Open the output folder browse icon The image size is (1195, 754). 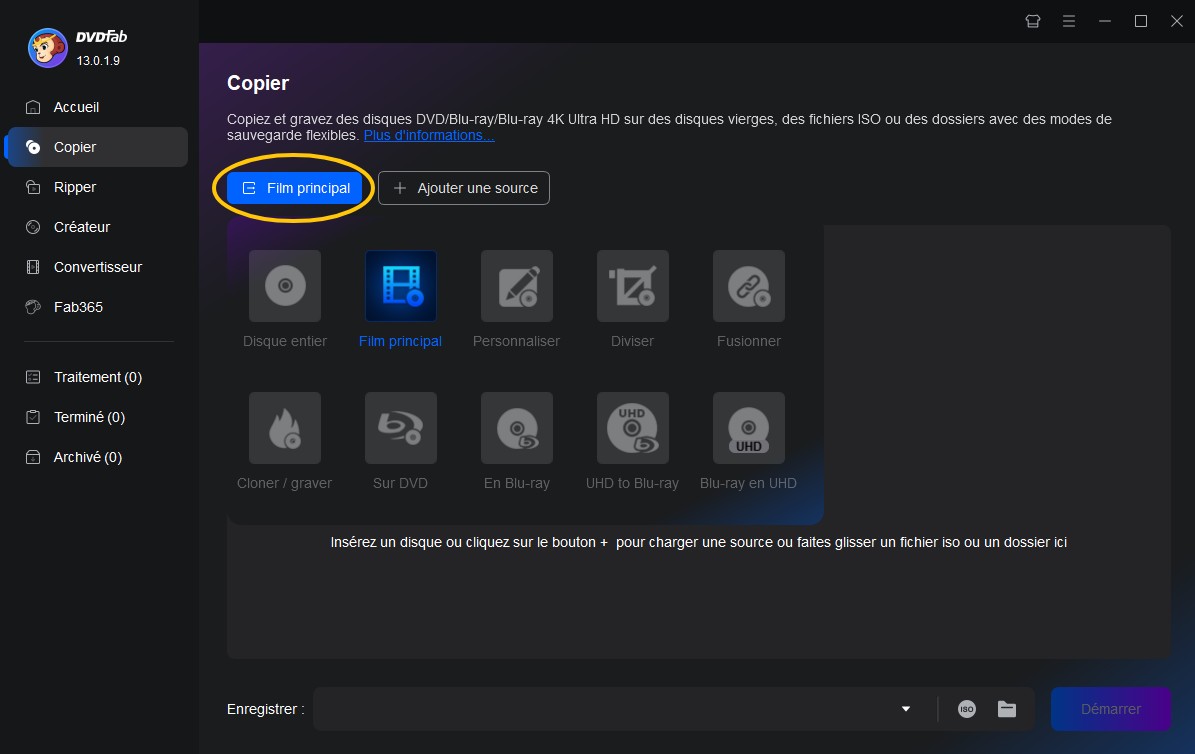(x=1007, y=709)
